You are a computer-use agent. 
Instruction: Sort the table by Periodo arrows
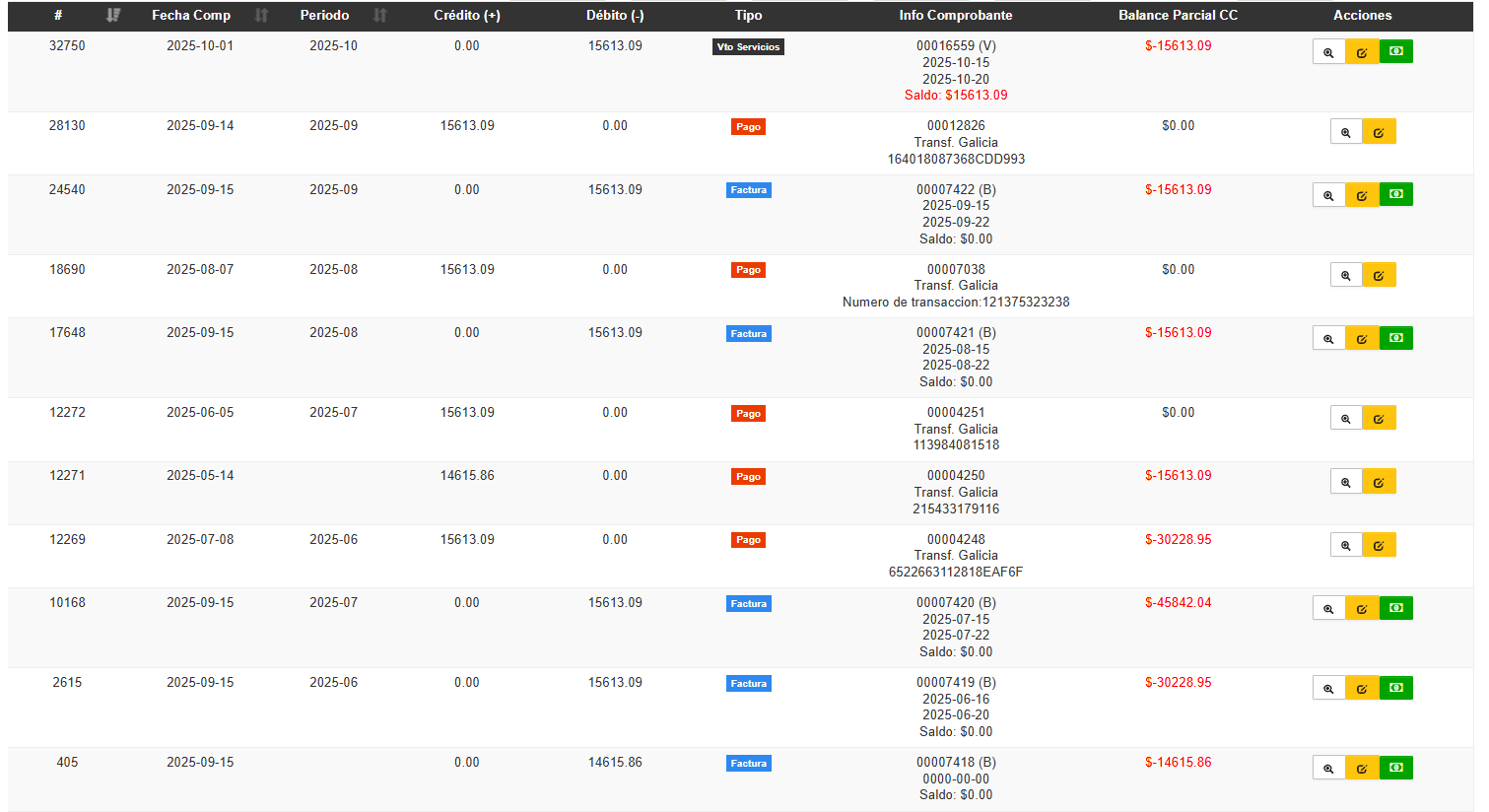380,16
